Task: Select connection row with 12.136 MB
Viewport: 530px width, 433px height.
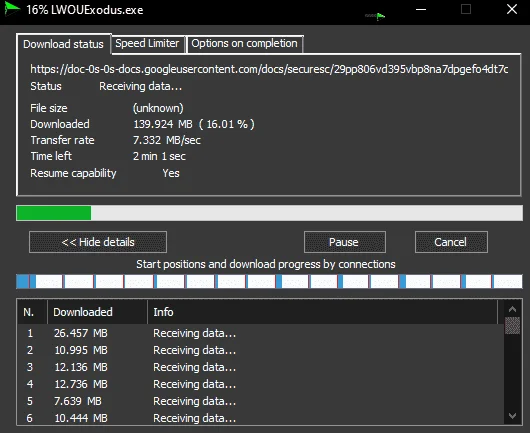Action: (260, 367)
